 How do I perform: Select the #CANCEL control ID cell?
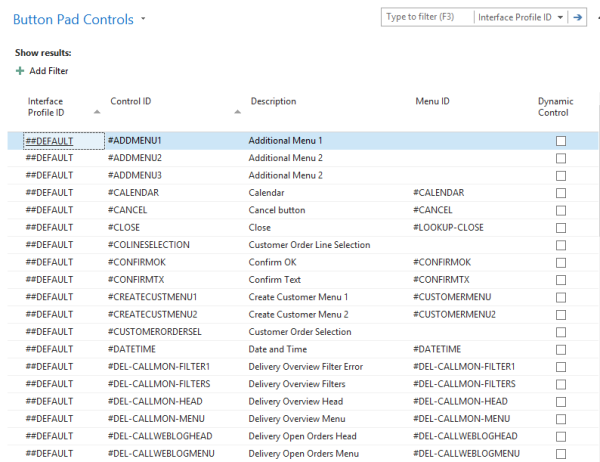tap(129, 210)
